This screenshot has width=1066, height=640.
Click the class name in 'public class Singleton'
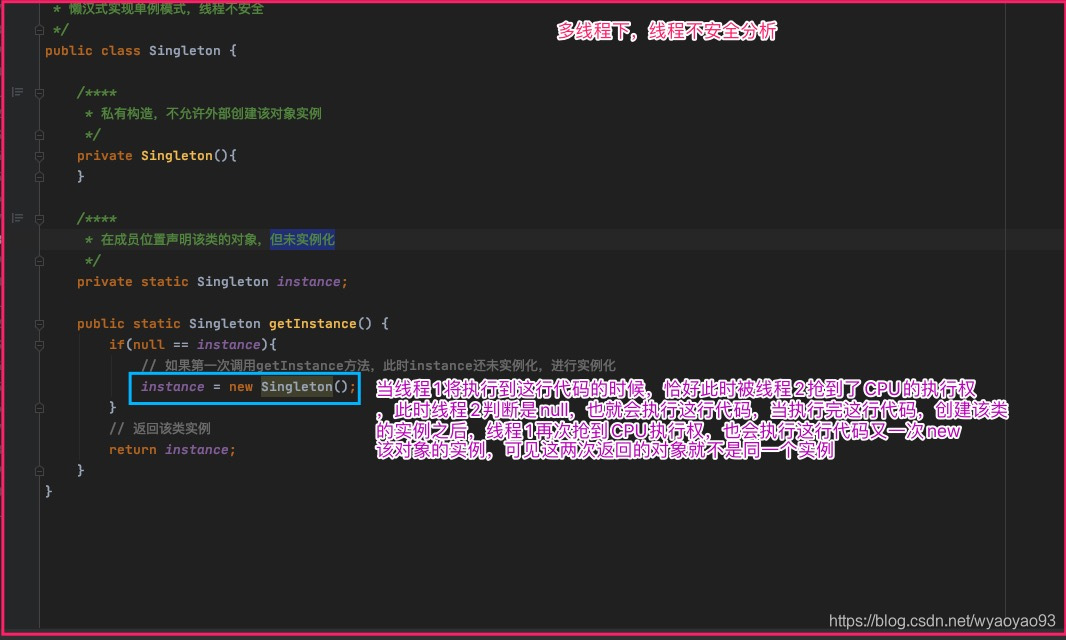(x=185, y=50)
